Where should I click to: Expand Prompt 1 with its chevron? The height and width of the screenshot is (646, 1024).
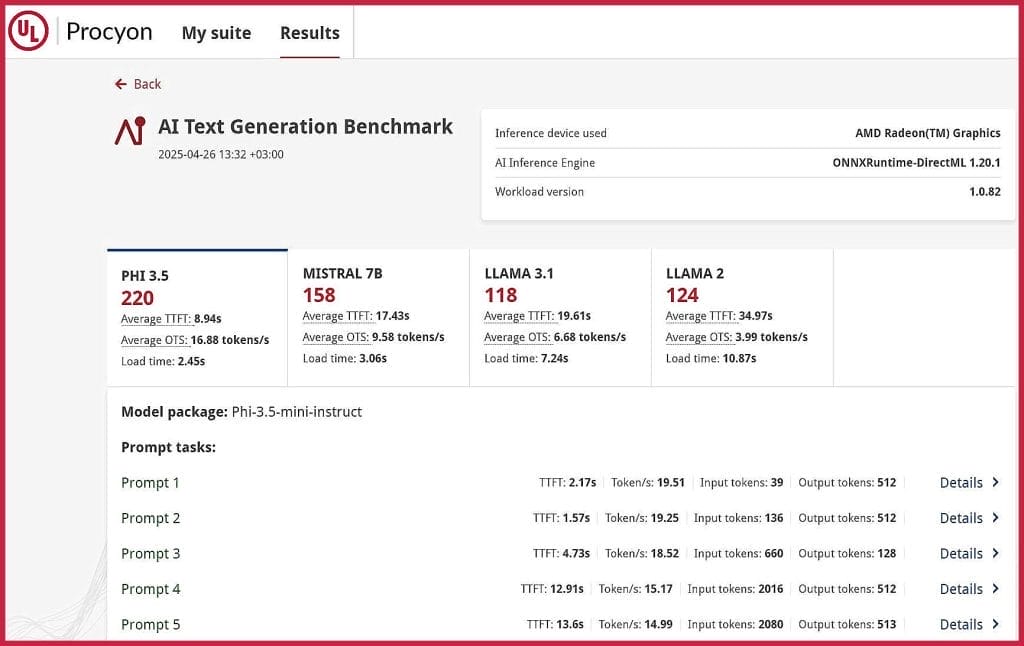[995, 482]
